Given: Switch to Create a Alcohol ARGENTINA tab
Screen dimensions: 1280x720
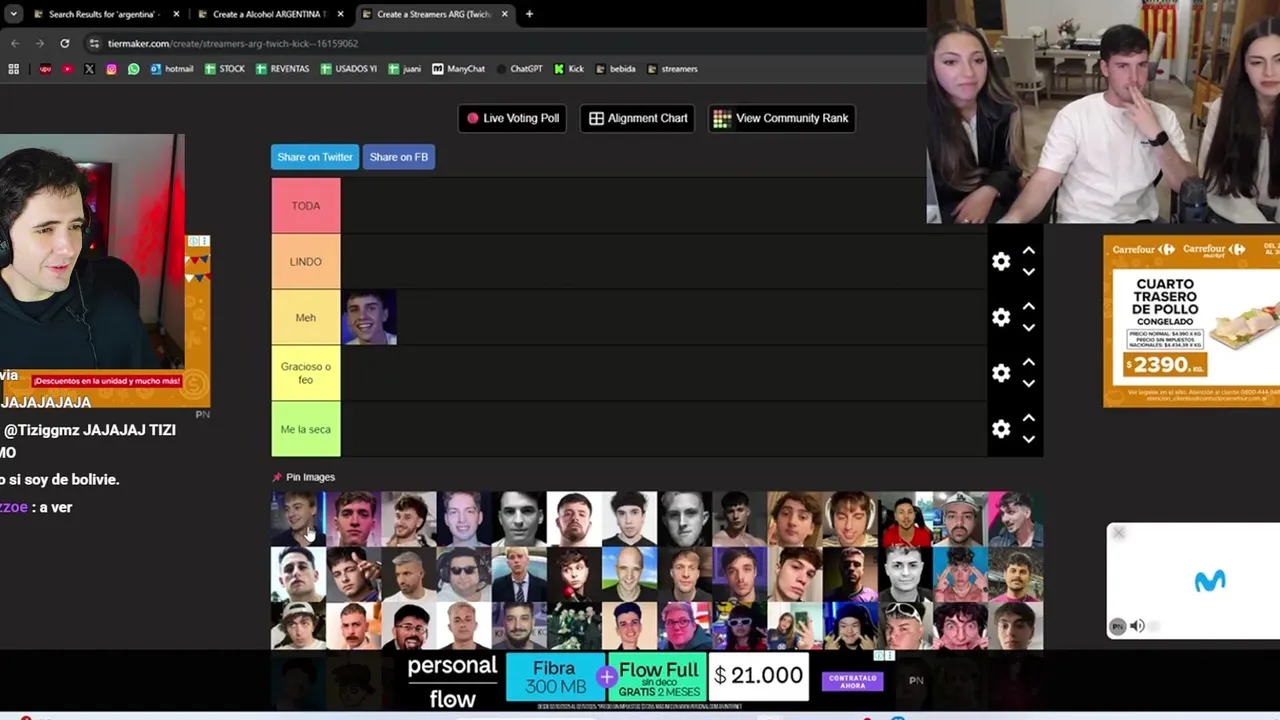Looking at the screenshot, I should click(x=268, y=14).
